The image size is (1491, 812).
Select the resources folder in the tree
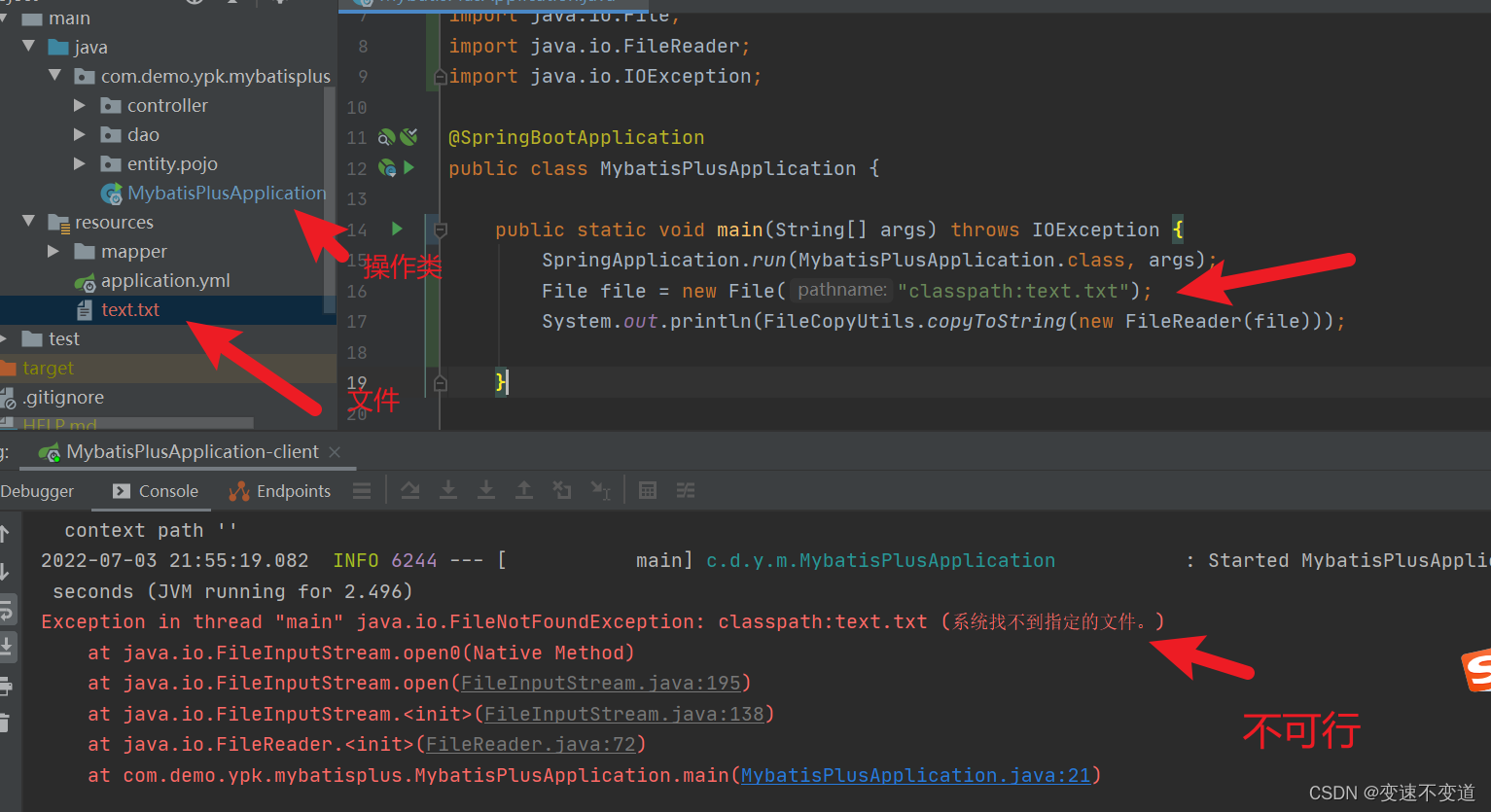click(x=114, y=222)
